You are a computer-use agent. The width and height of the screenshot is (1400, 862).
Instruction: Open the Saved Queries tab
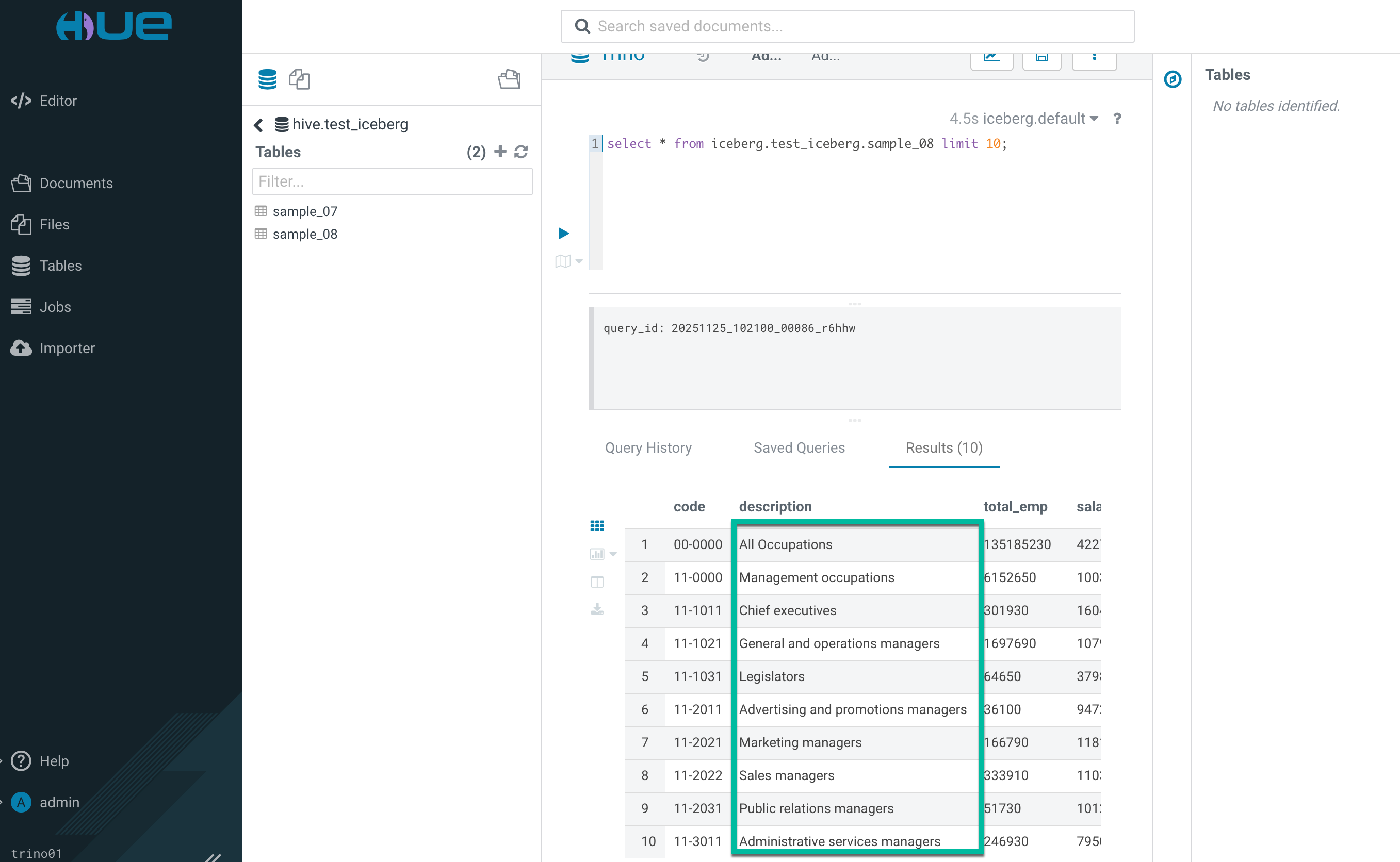click(x=799, y=447)
